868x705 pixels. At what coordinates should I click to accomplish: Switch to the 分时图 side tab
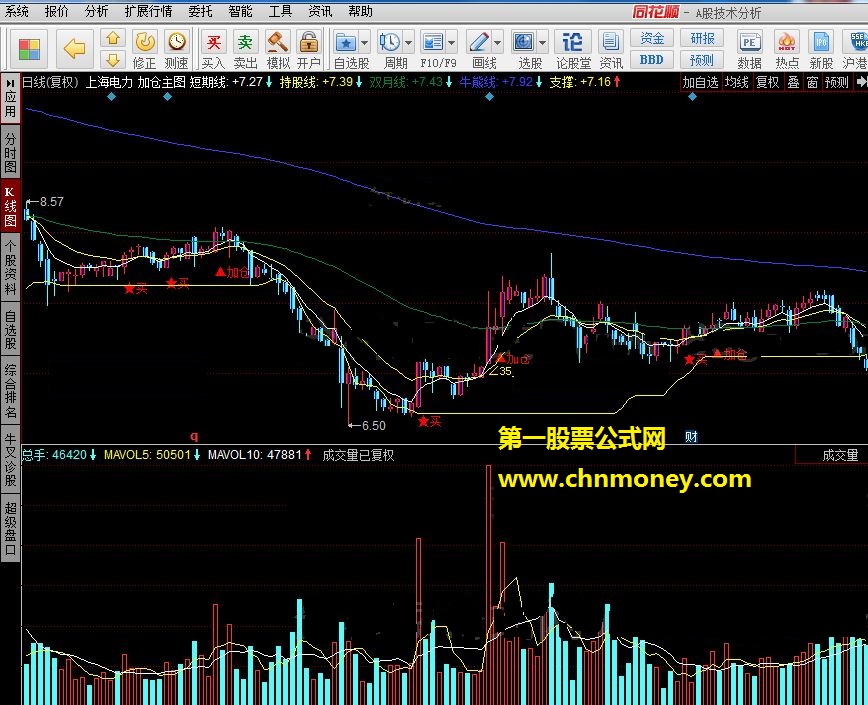[10, 152]
